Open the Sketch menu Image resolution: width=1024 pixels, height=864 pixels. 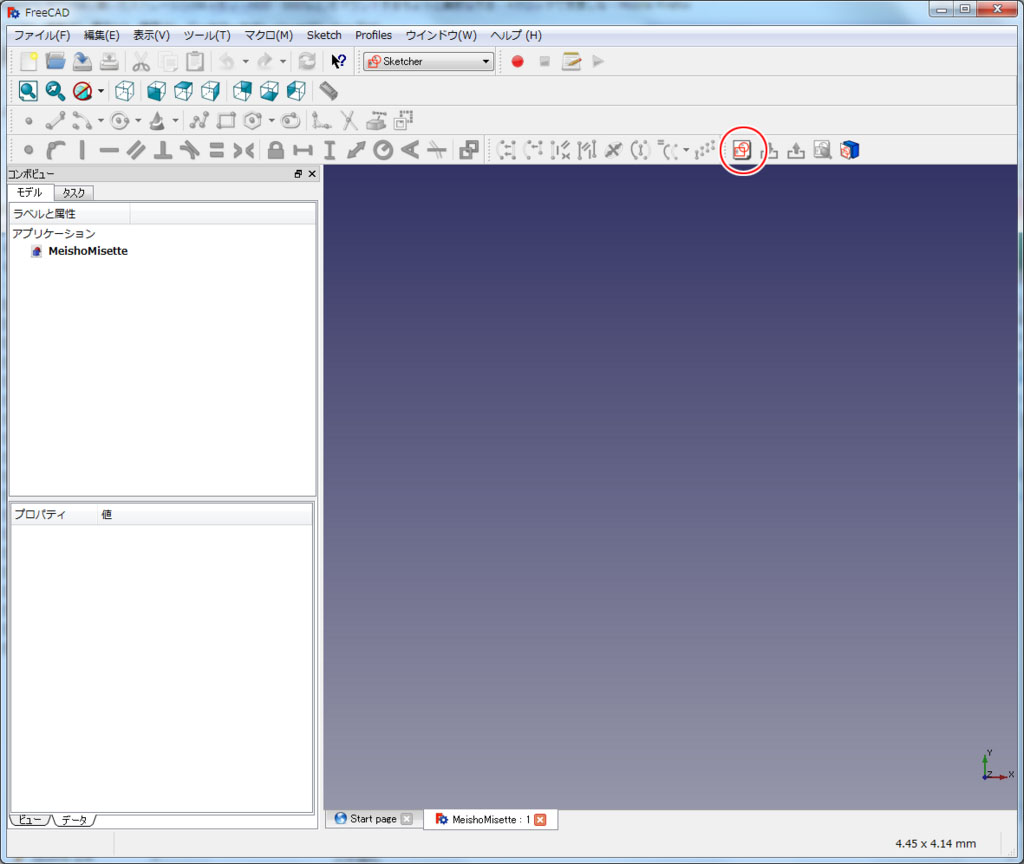324,35
